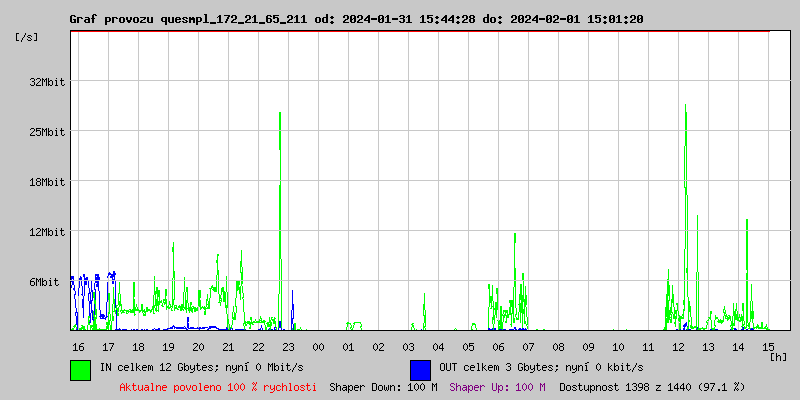Click the 6Mbit y-axis label
This screenshot has width=800, height=400.
44,282
